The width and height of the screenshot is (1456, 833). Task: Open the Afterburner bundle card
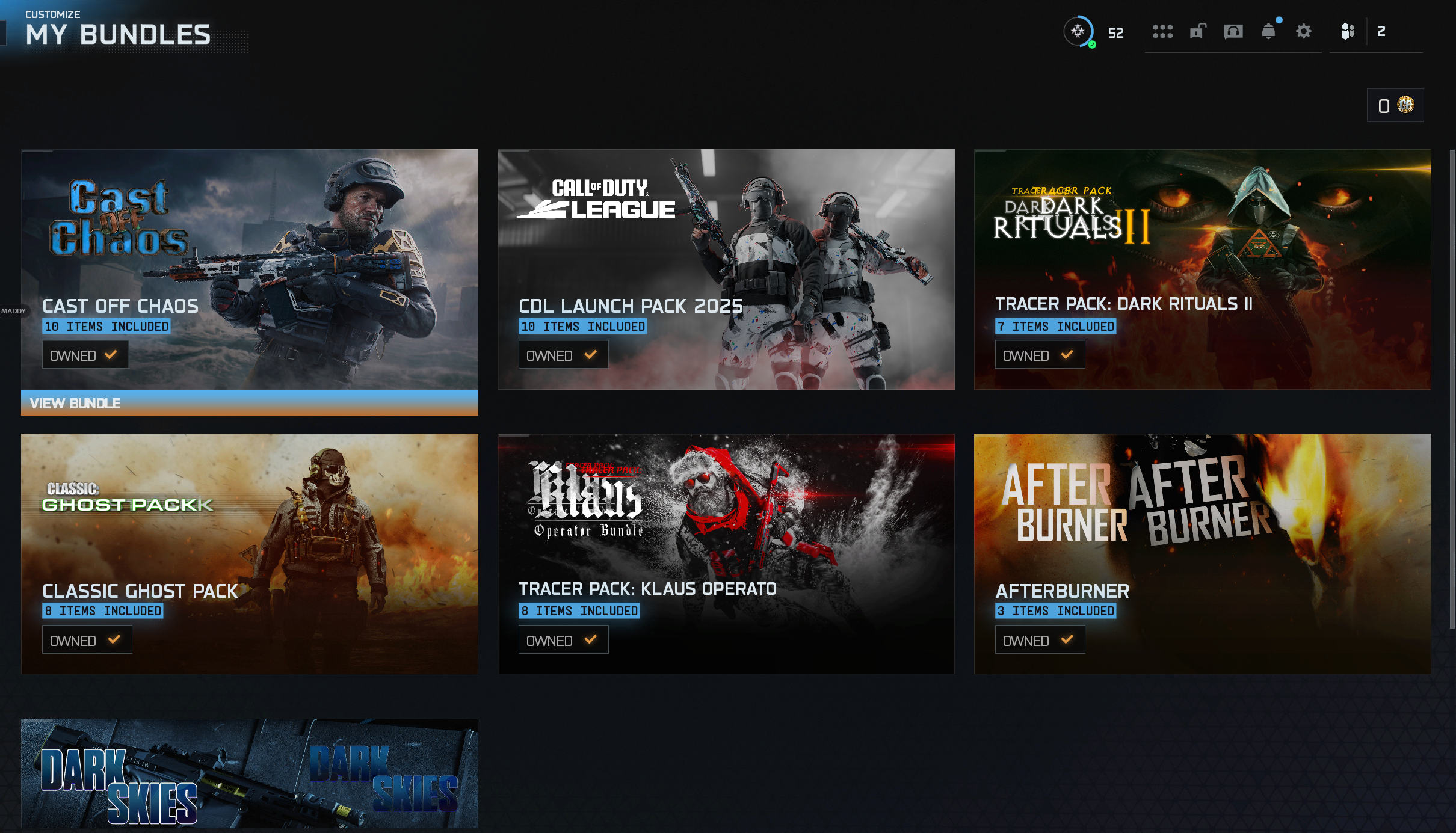pos(1203,554)
